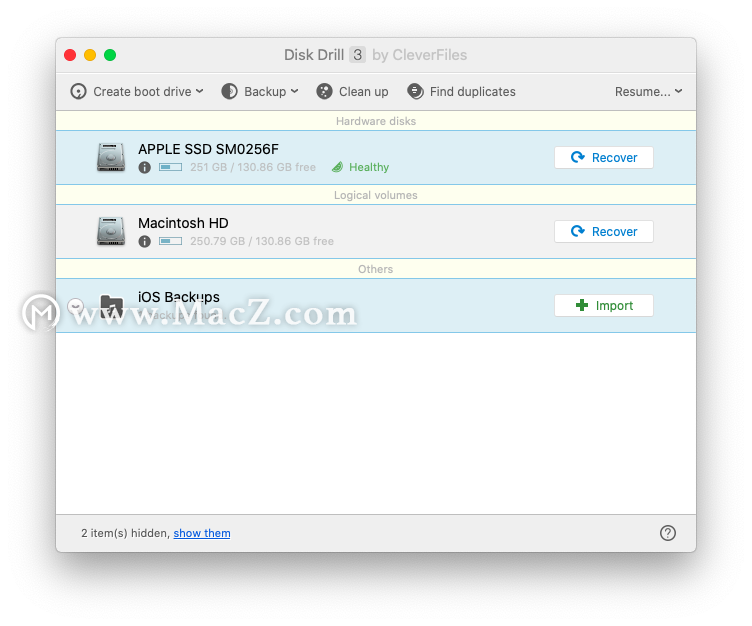Collapse the iOS Backups row expander
The image size is (752, 626).
click(x=76, y=306)
